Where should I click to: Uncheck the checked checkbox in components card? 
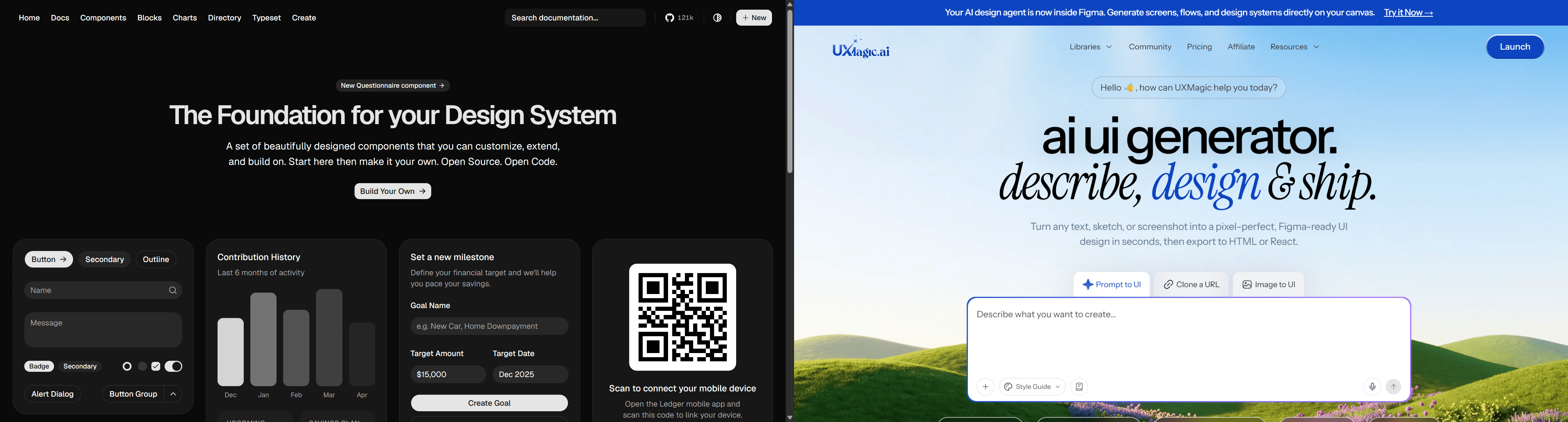(156, 367)
